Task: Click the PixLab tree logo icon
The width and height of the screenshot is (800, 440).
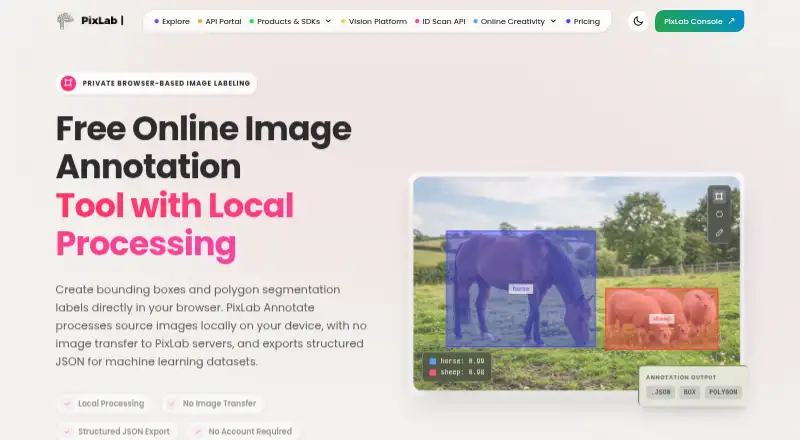Action: click(x=65, y=21)
